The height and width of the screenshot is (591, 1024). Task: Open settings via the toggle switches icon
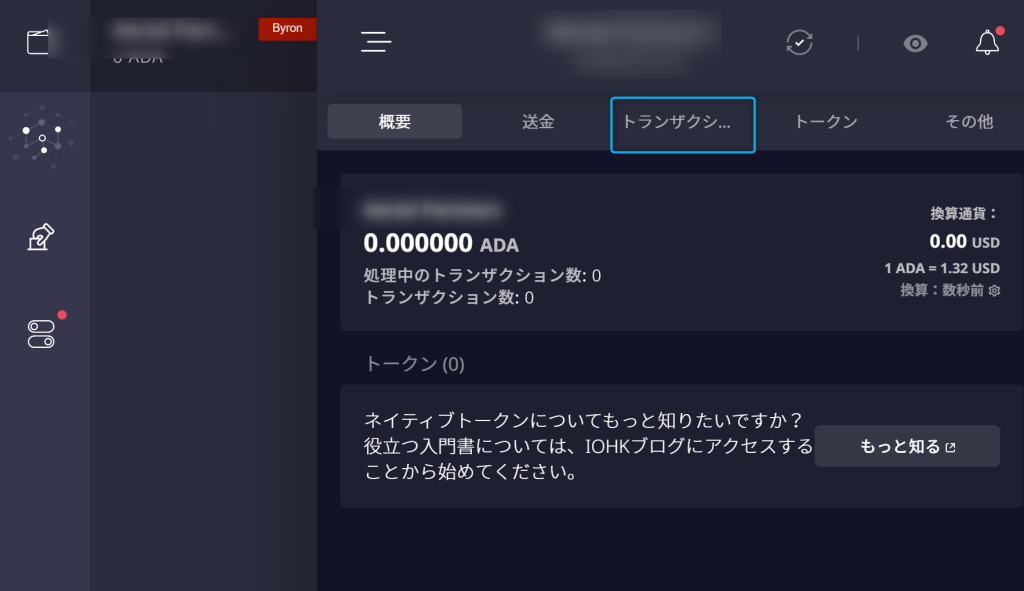(x=41, y=334)
